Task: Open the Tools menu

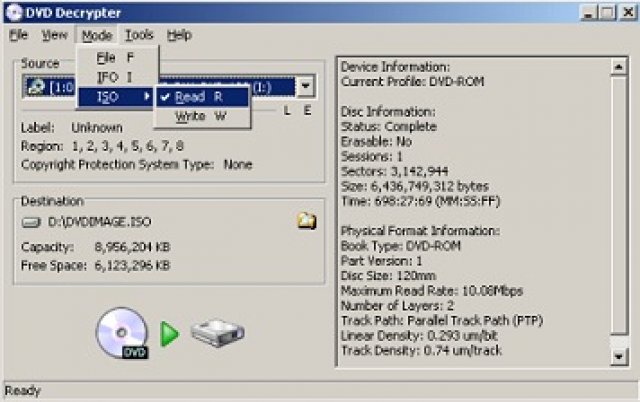Action: pos(139,35)
